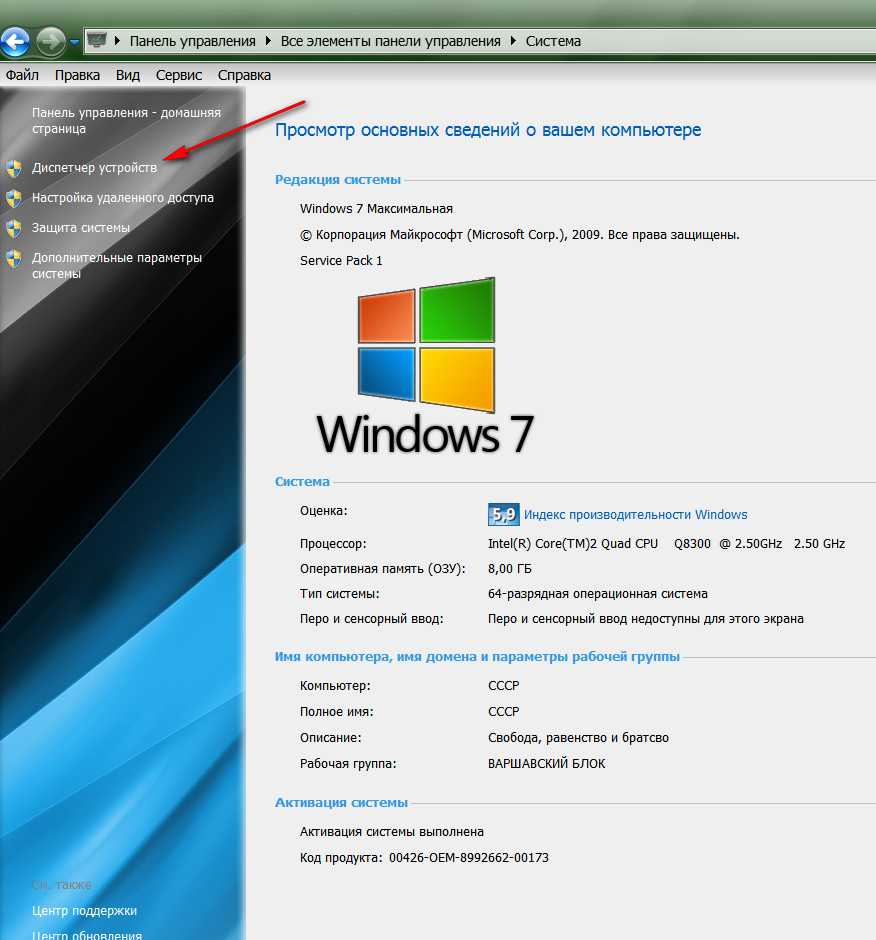Open the Справка menu
876x940 pixels.
pyautogui.click(x=244, y=75)
